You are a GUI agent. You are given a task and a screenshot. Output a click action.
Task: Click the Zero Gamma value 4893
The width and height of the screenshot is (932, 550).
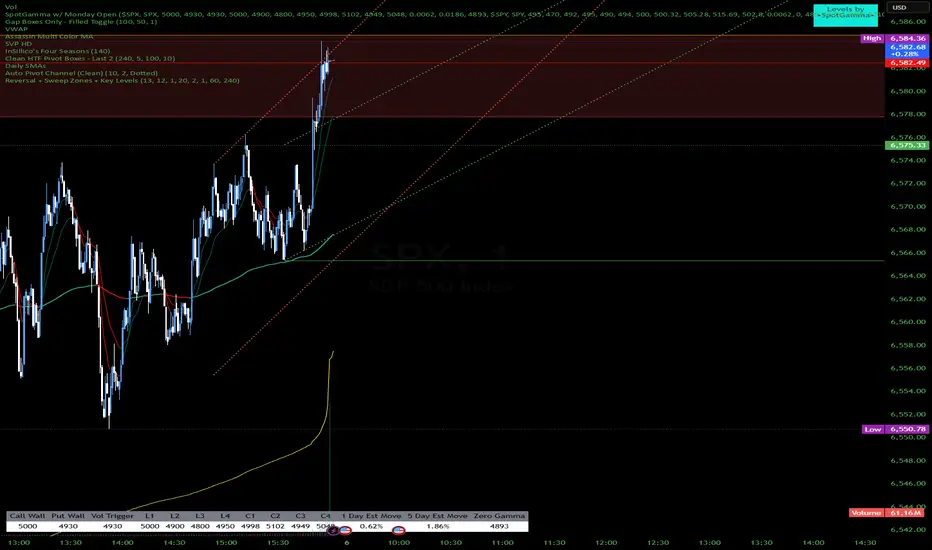point(499,526)
